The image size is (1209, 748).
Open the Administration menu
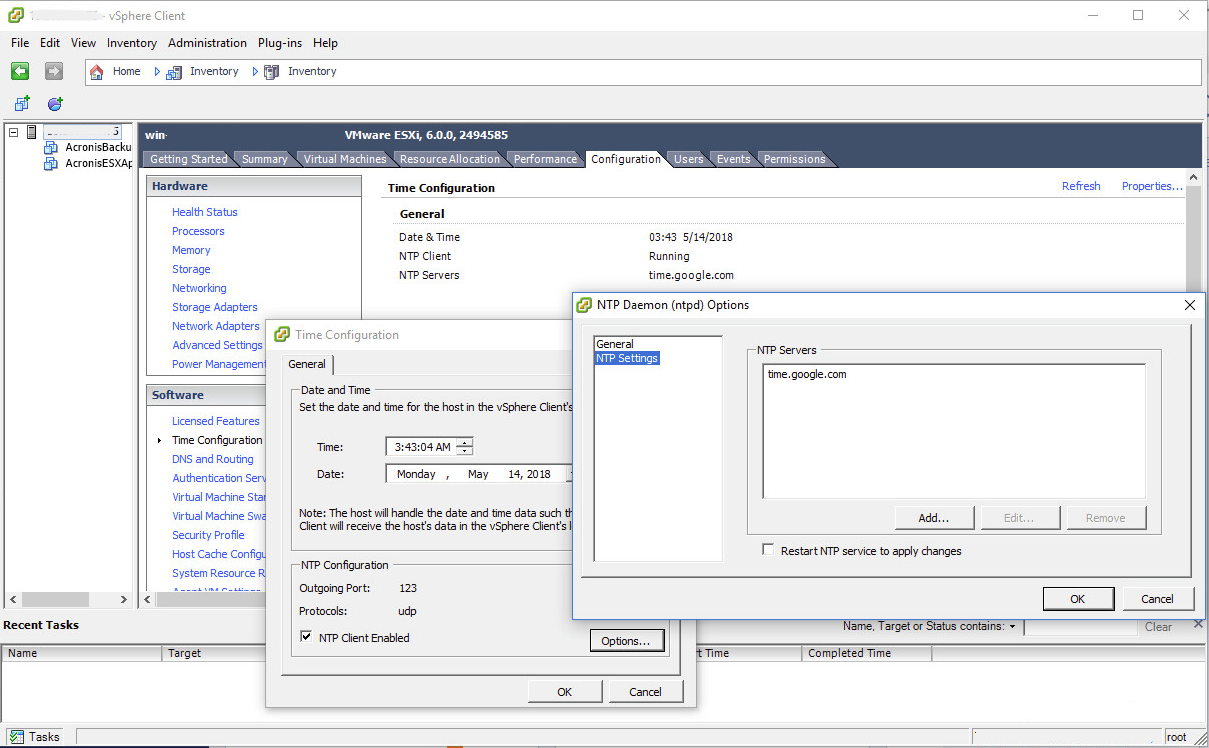click(x=207, y=43)
